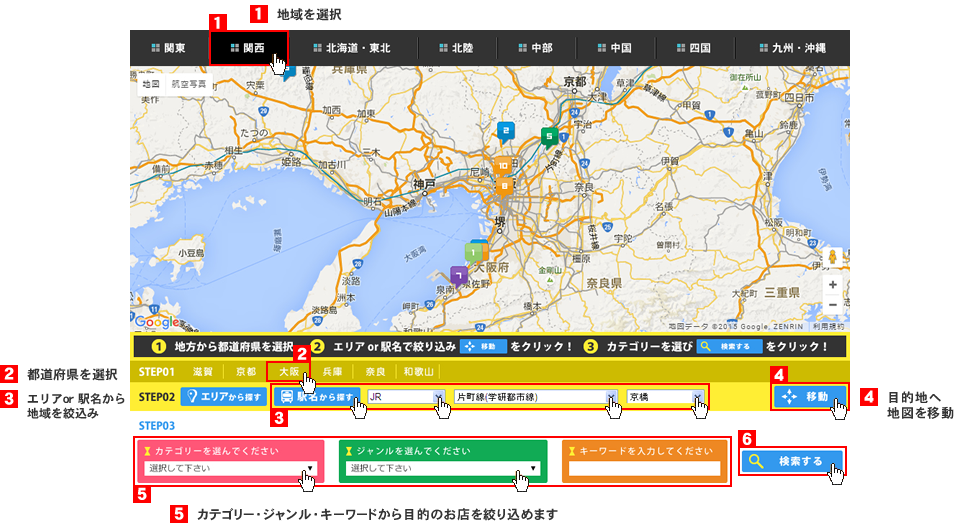Click the purple map pin numbered 7

458,275
